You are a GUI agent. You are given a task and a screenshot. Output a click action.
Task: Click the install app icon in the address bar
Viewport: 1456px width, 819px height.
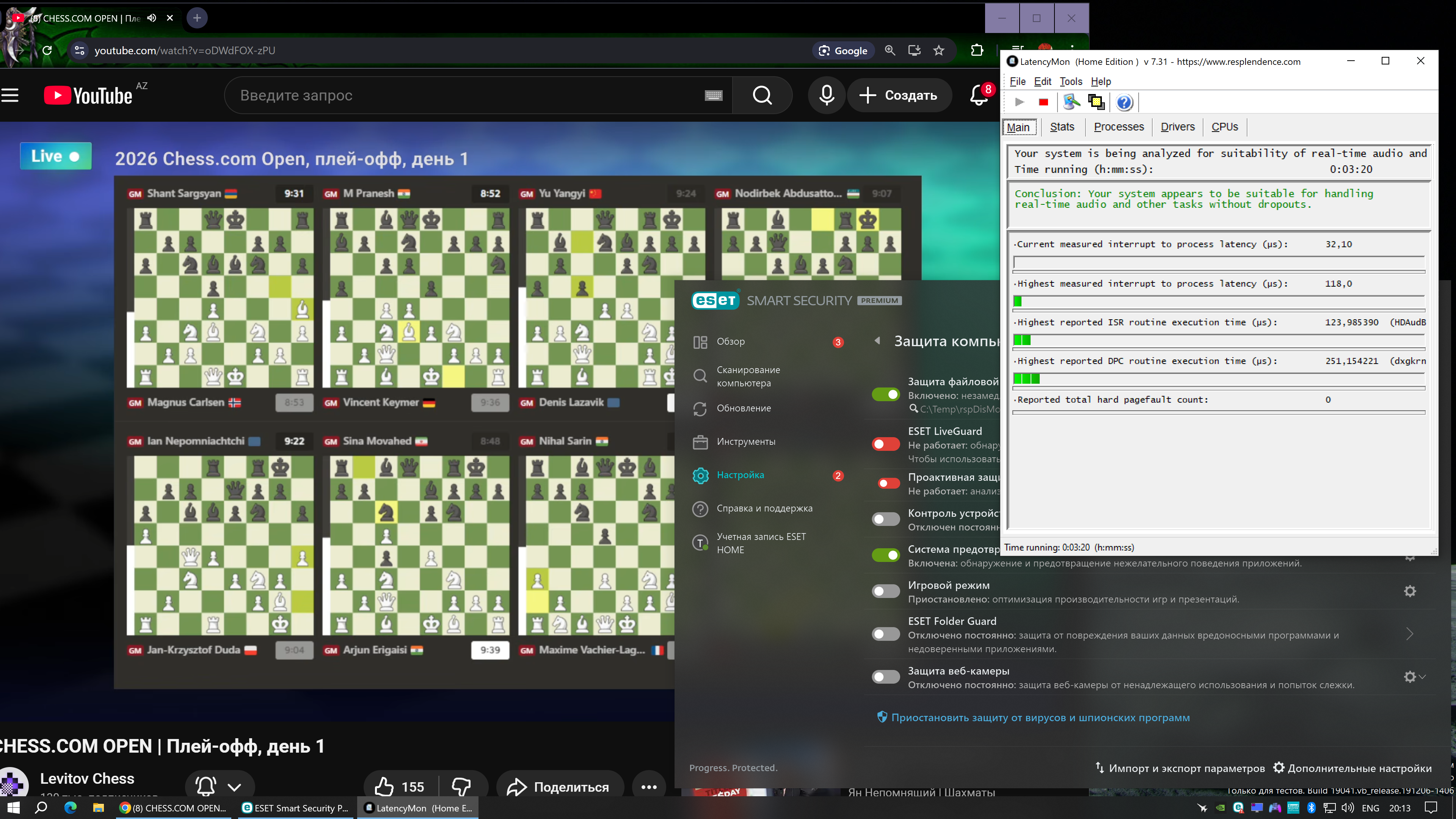coord(915,50)
